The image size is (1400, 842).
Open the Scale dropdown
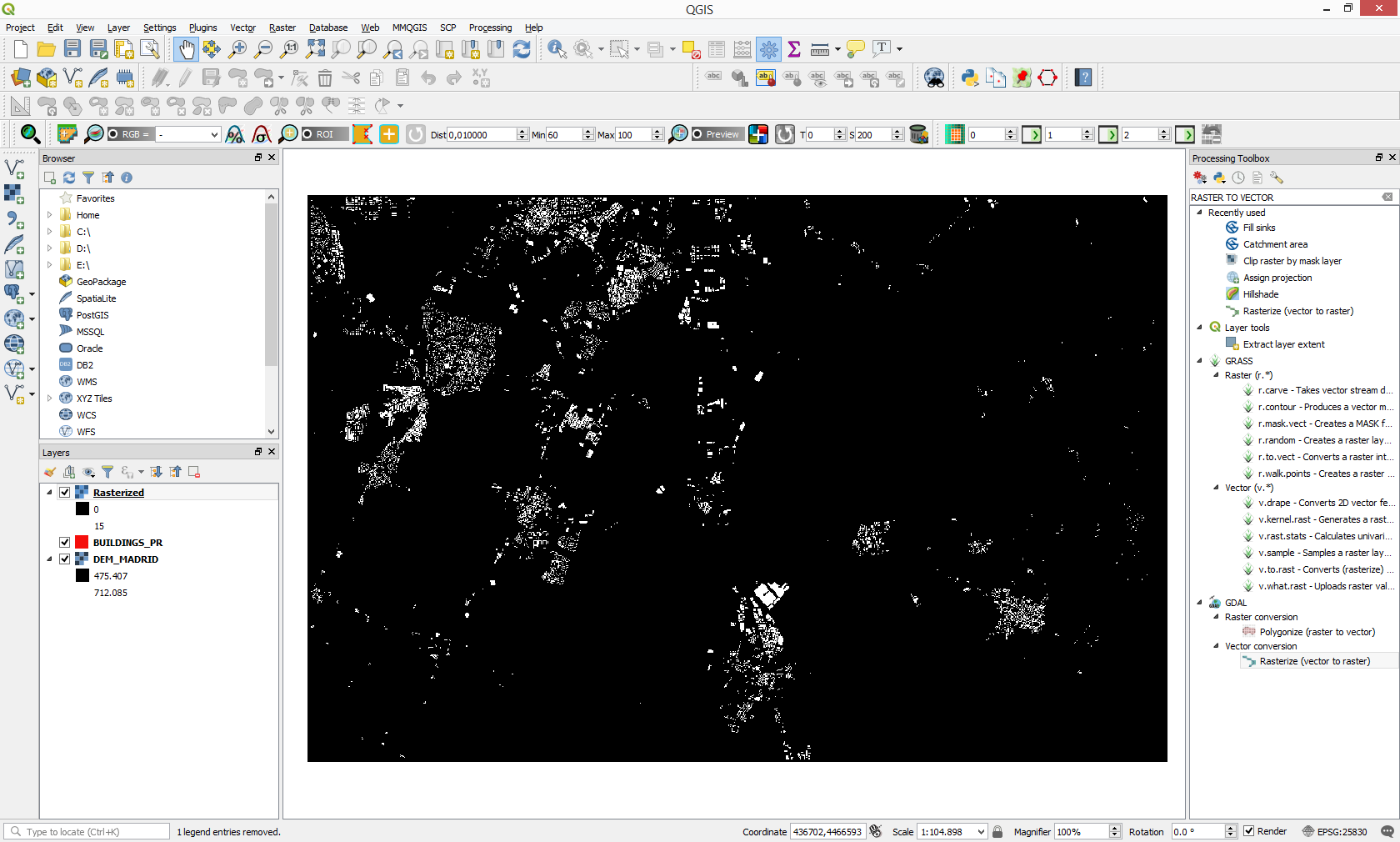tap(981, 832)
